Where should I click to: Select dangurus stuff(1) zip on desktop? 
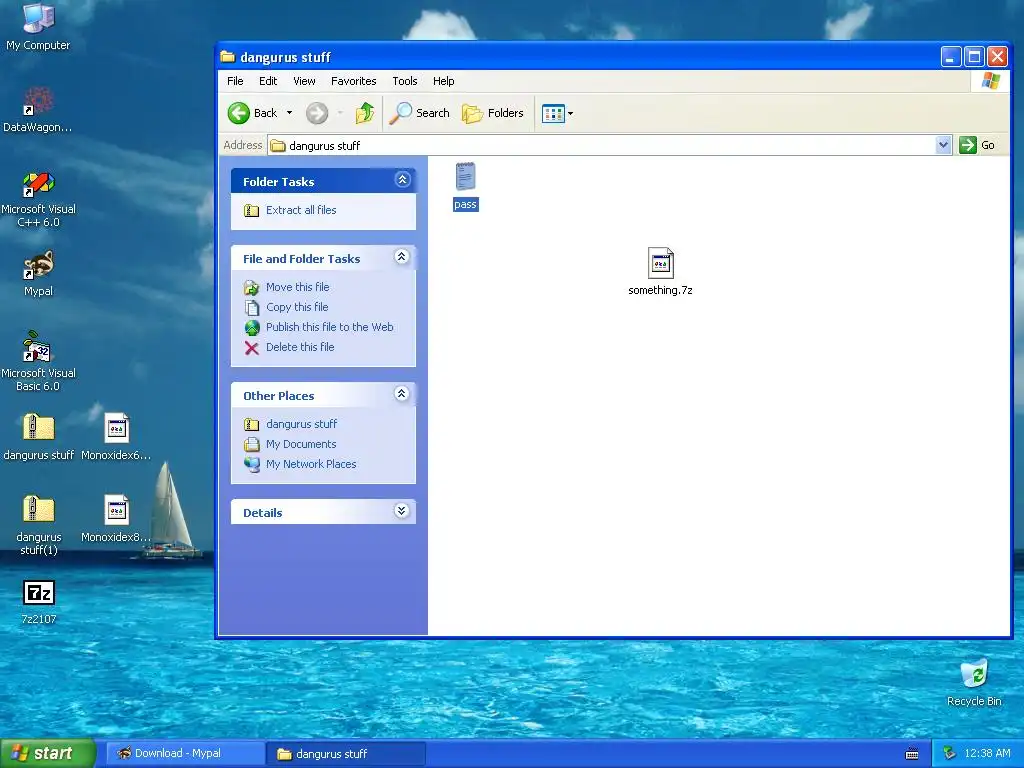pyautogui.click(x=39, y=509)
